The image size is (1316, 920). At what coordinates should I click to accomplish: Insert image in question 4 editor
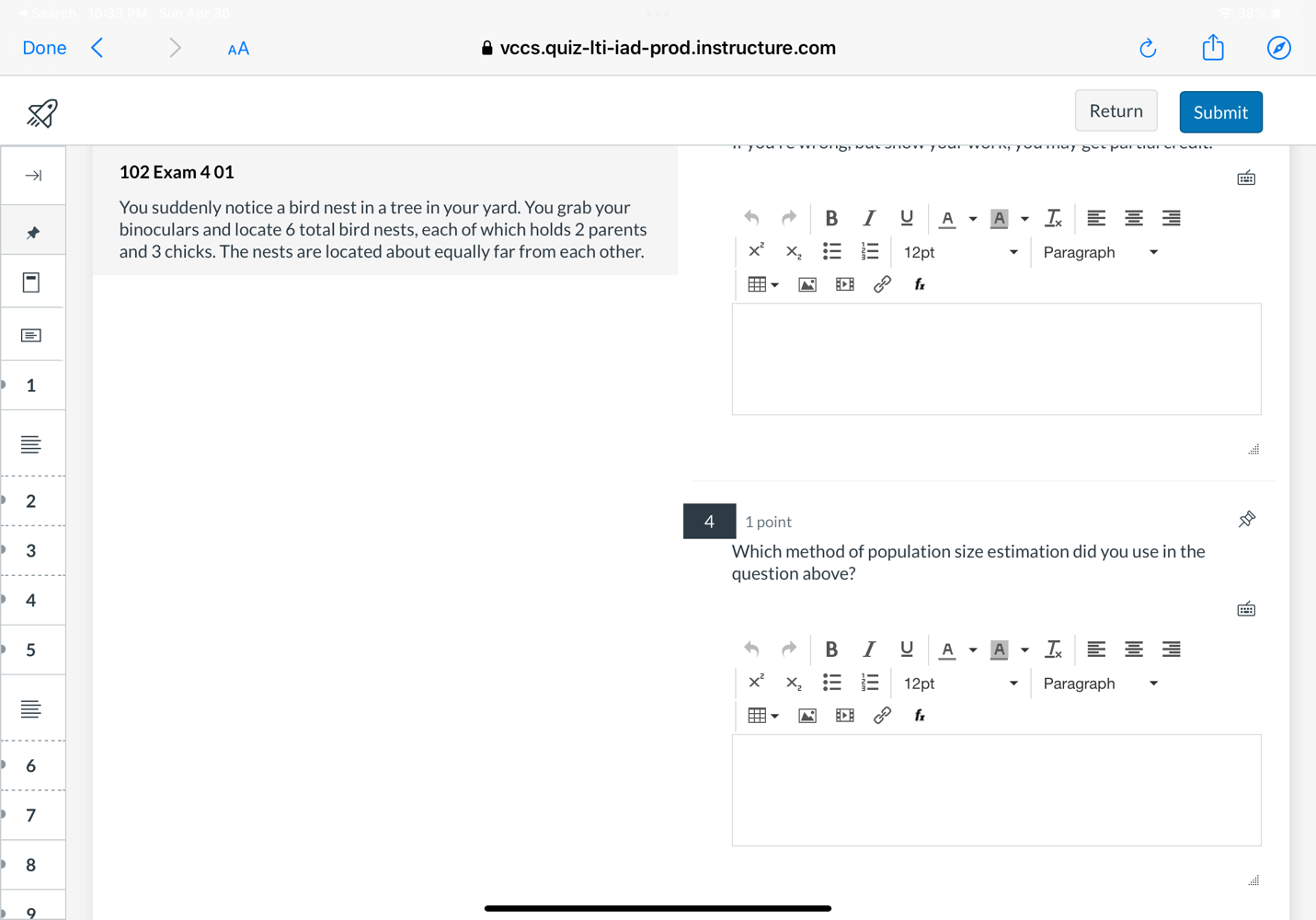(x=807, y=716)
